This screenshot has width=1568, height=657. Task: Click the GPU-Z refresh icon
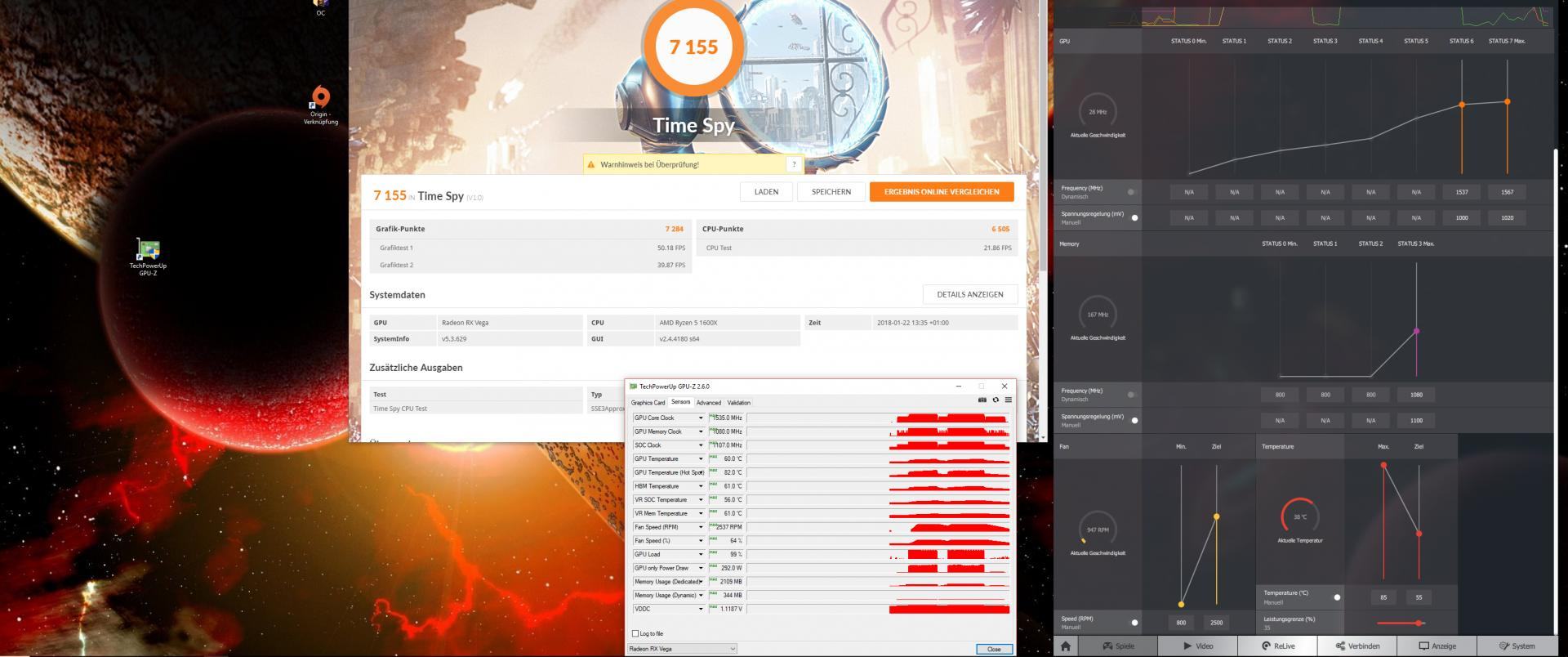[996, 400]
